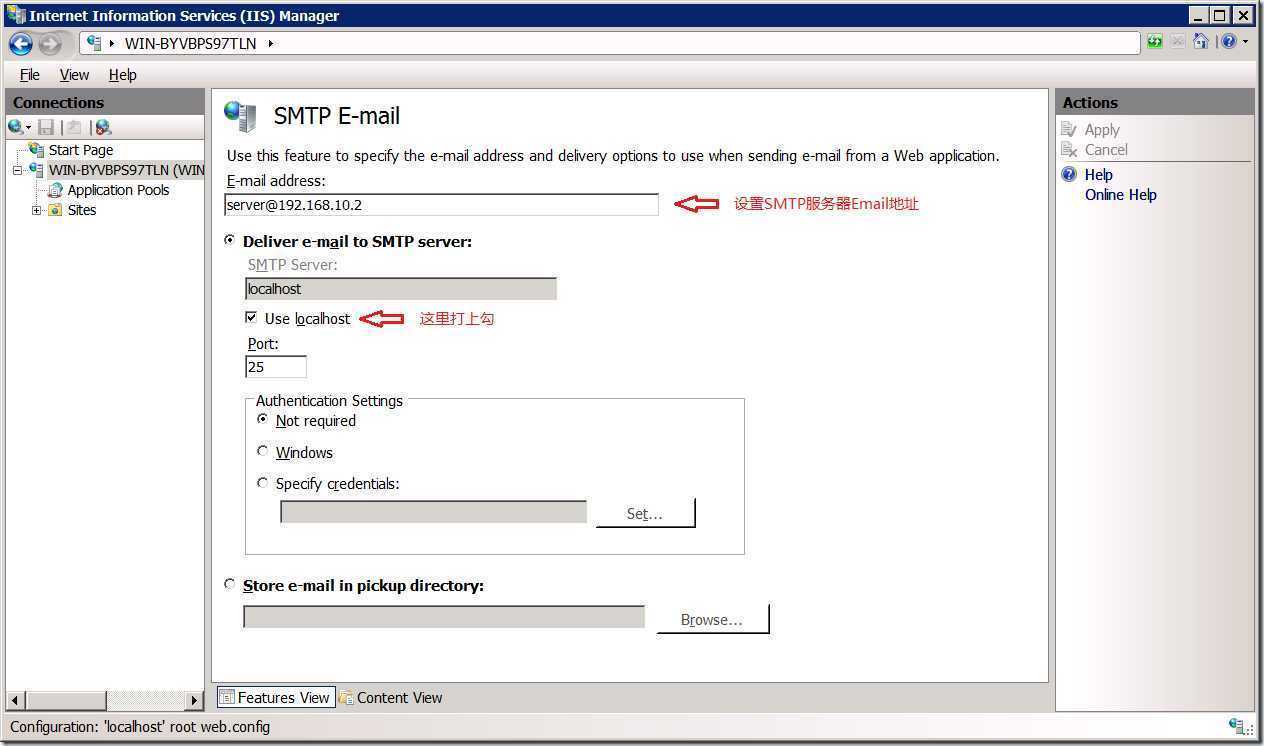Switch to Content View tab

point(391,697)
